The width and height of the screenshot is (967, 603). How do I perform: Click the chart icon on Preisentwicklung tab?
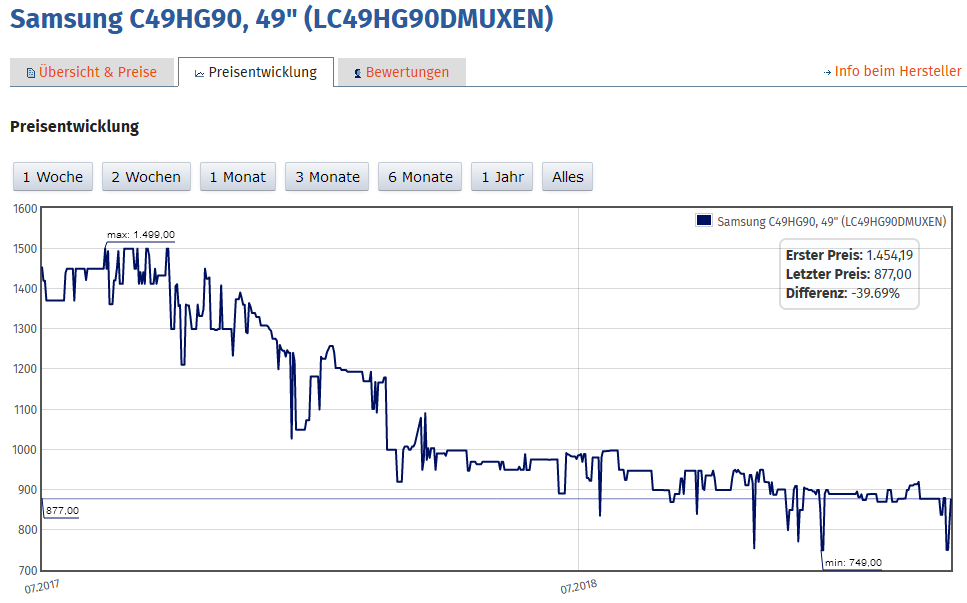[x=199, y=73]
